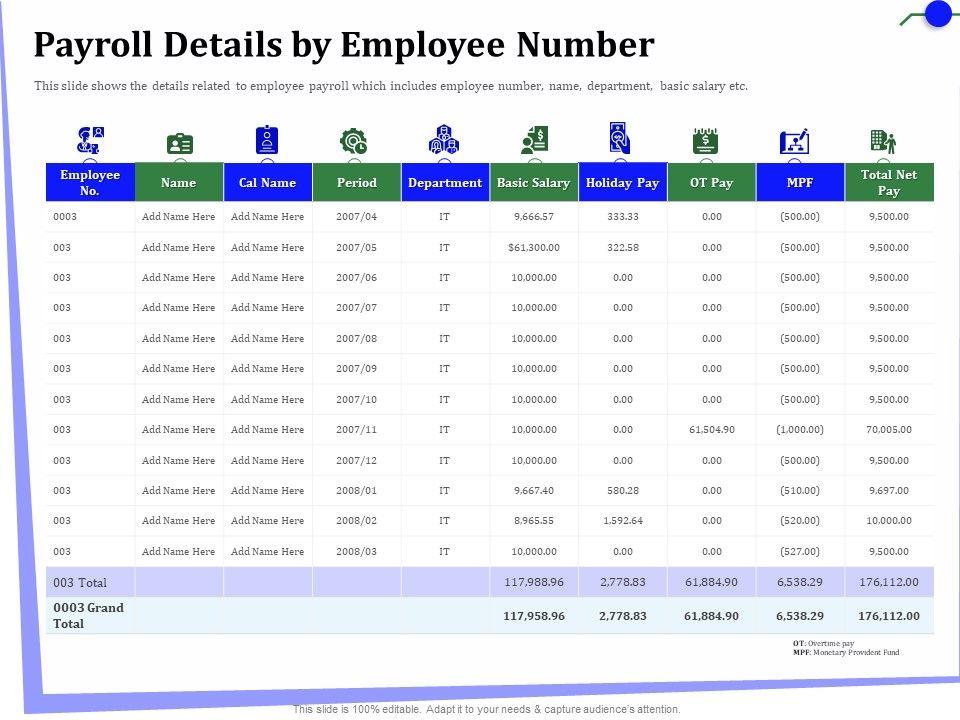Viewport: 960px width, 720px height.
Task: Select the Employee No. column header
Action: (x=90, y=182)
